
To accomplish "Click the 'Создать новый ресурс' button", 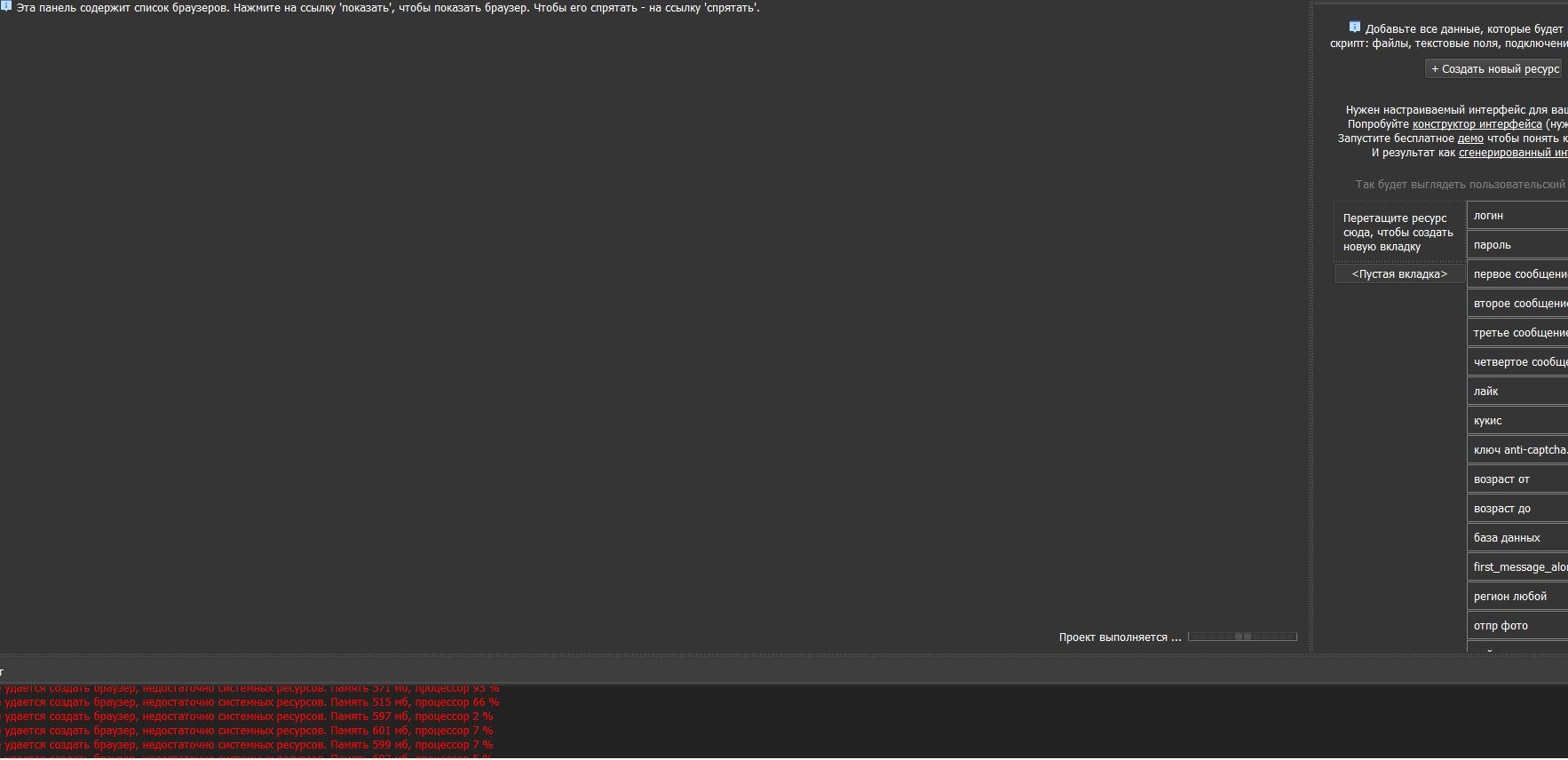I will coord(1494,69).
